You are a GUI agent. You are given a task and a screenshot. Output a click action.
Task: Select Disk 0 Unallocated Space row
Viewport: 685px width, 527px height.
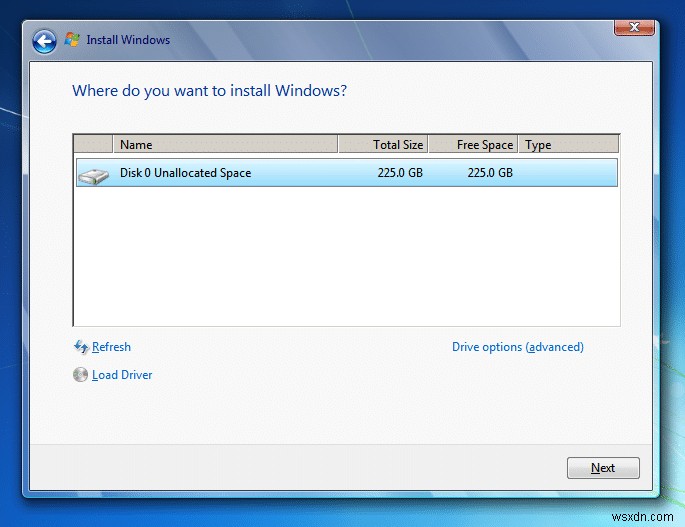pos(347,173)
